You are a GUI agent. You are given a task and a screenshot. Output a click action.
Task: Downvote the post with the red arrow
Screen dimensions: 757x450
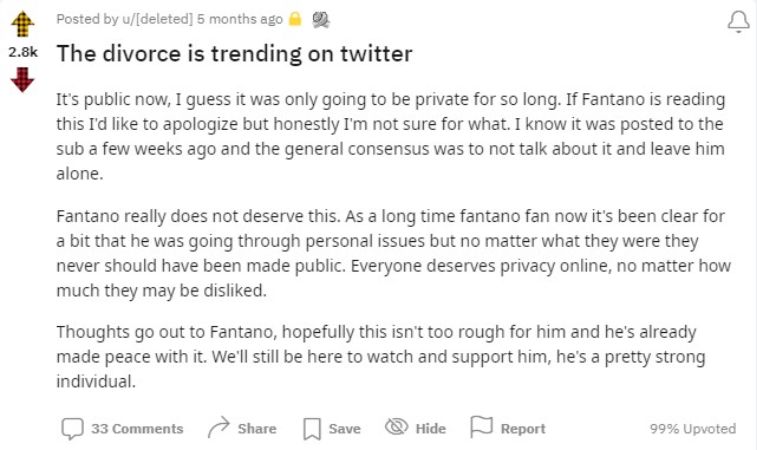point(22,80)
